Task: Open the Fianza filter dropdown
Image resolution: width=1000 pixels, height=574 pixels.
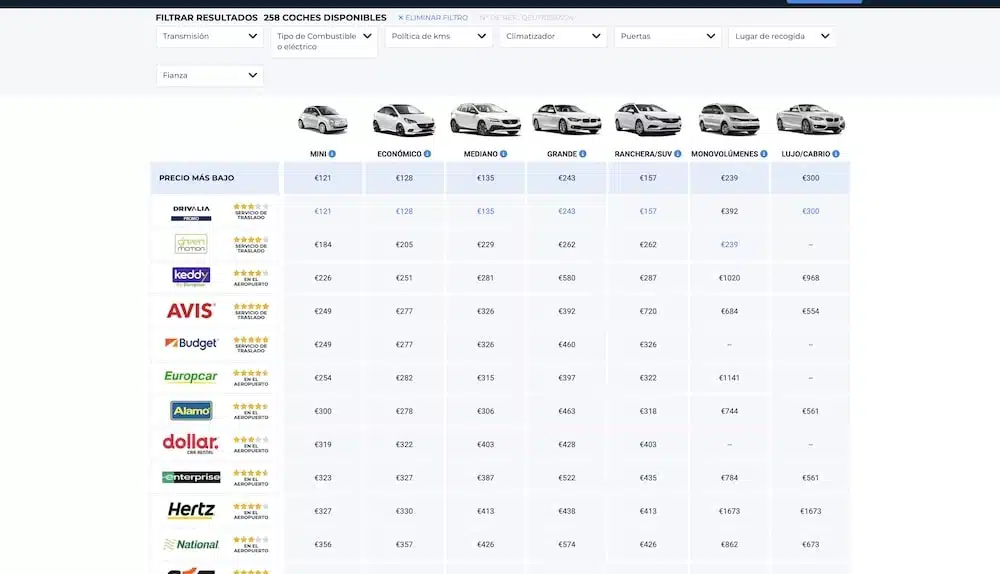Action: pos(210,75)
